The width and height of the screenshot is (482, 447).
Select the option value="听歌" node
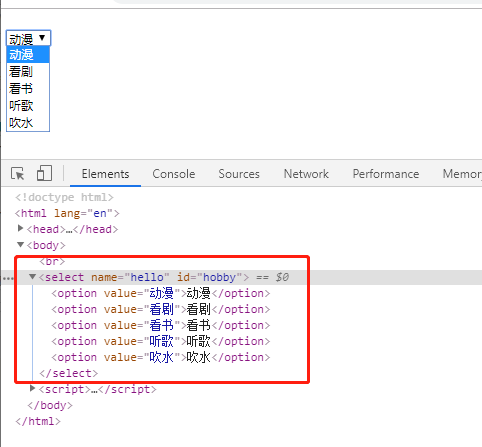[160, 341]
